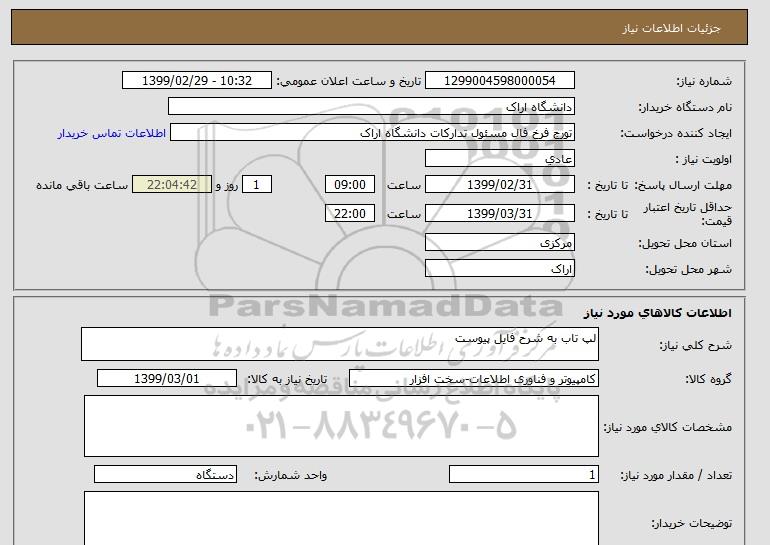Open the buyer contact information link

click(111, 133)
